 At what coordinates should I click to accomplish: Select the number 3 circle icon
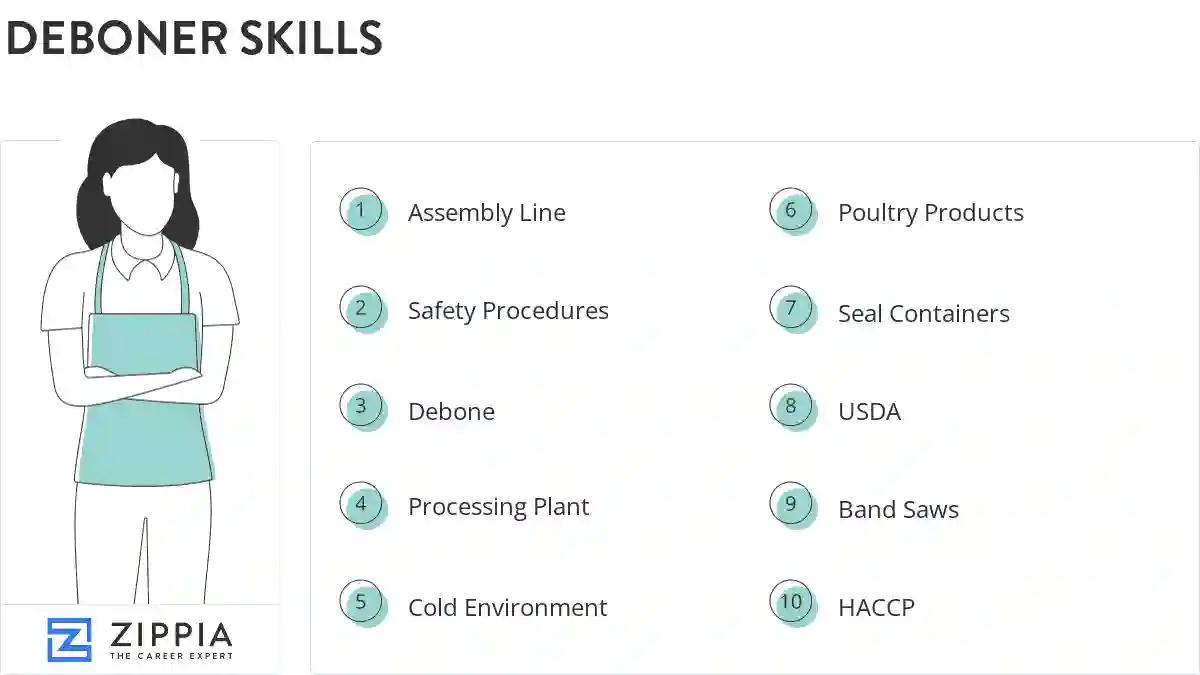click(362, 407)
